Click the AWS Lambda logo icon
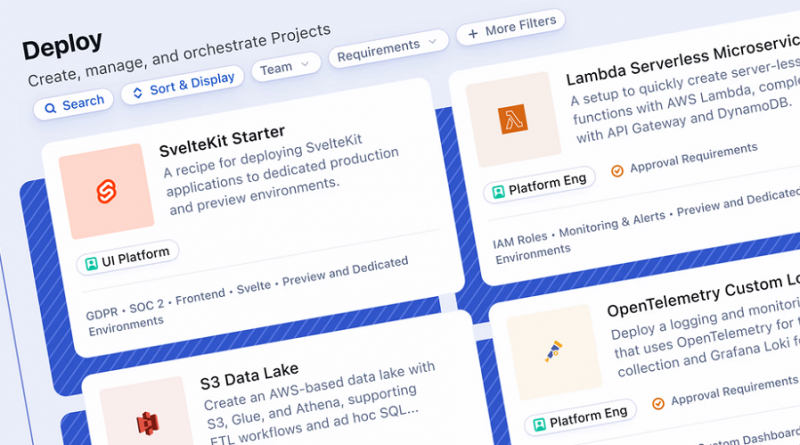 click(512, 120)
